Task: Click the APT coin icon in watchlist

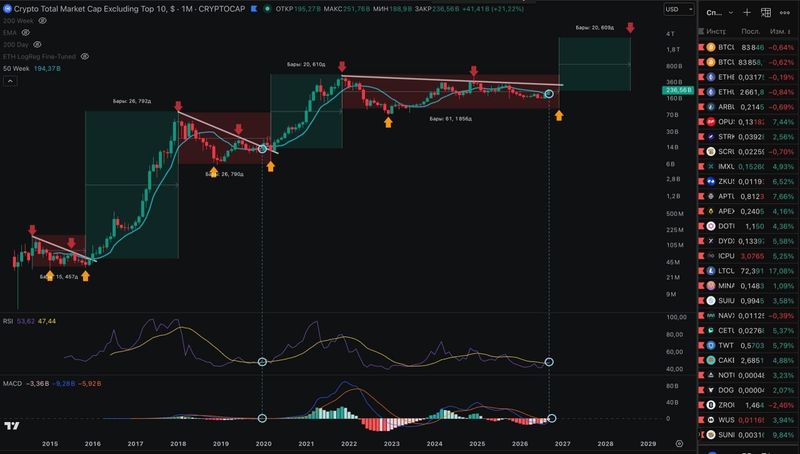Action: pyautogui.click(x=711, y=196)
